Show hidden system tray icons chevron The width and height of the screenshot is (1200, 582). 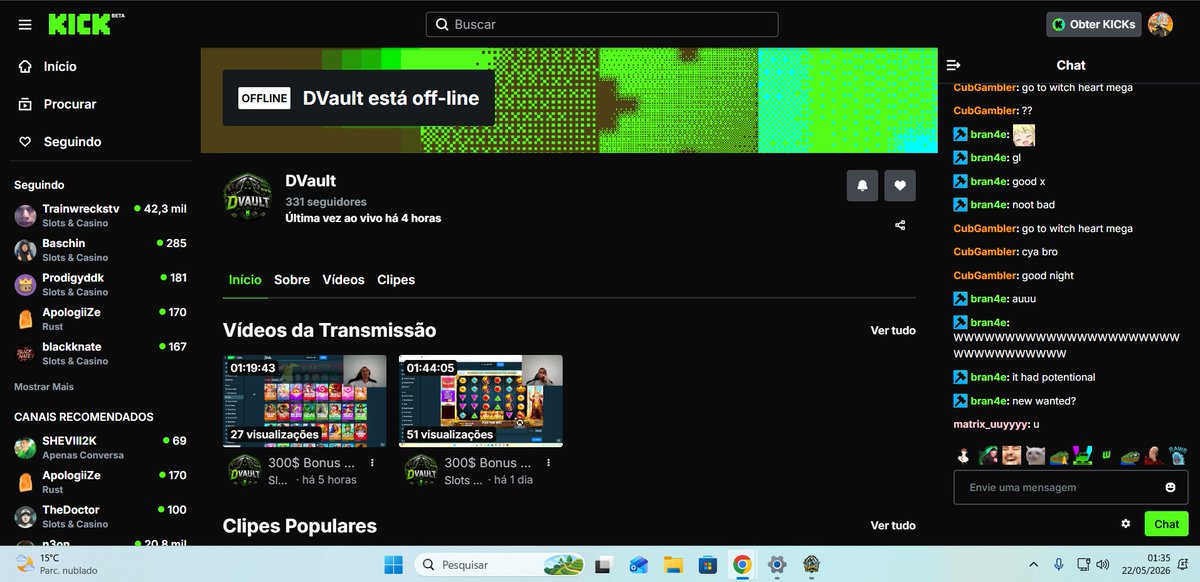click(x=1033, y=565)
